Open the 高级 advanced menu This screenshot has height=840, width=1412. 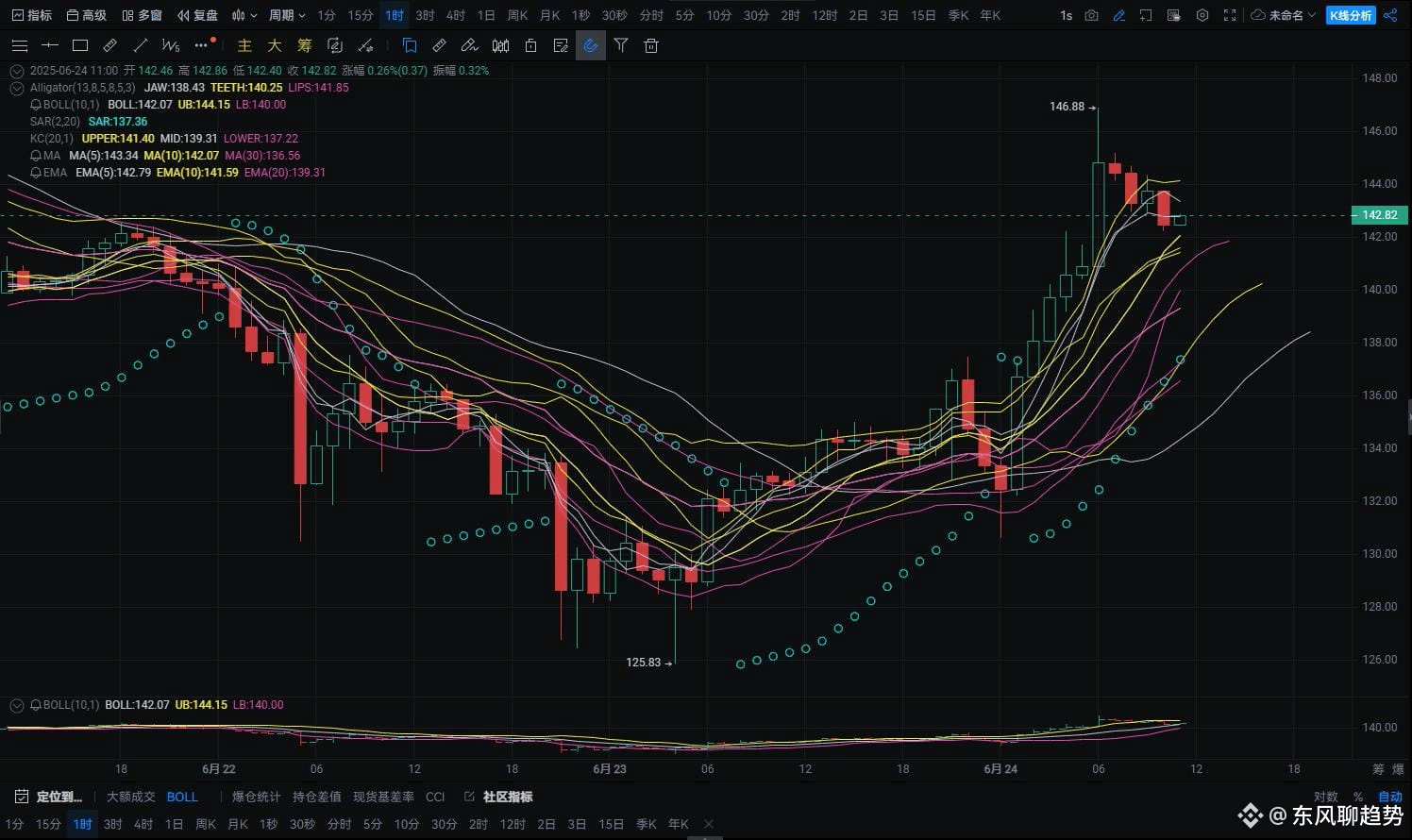click(87, 15)
